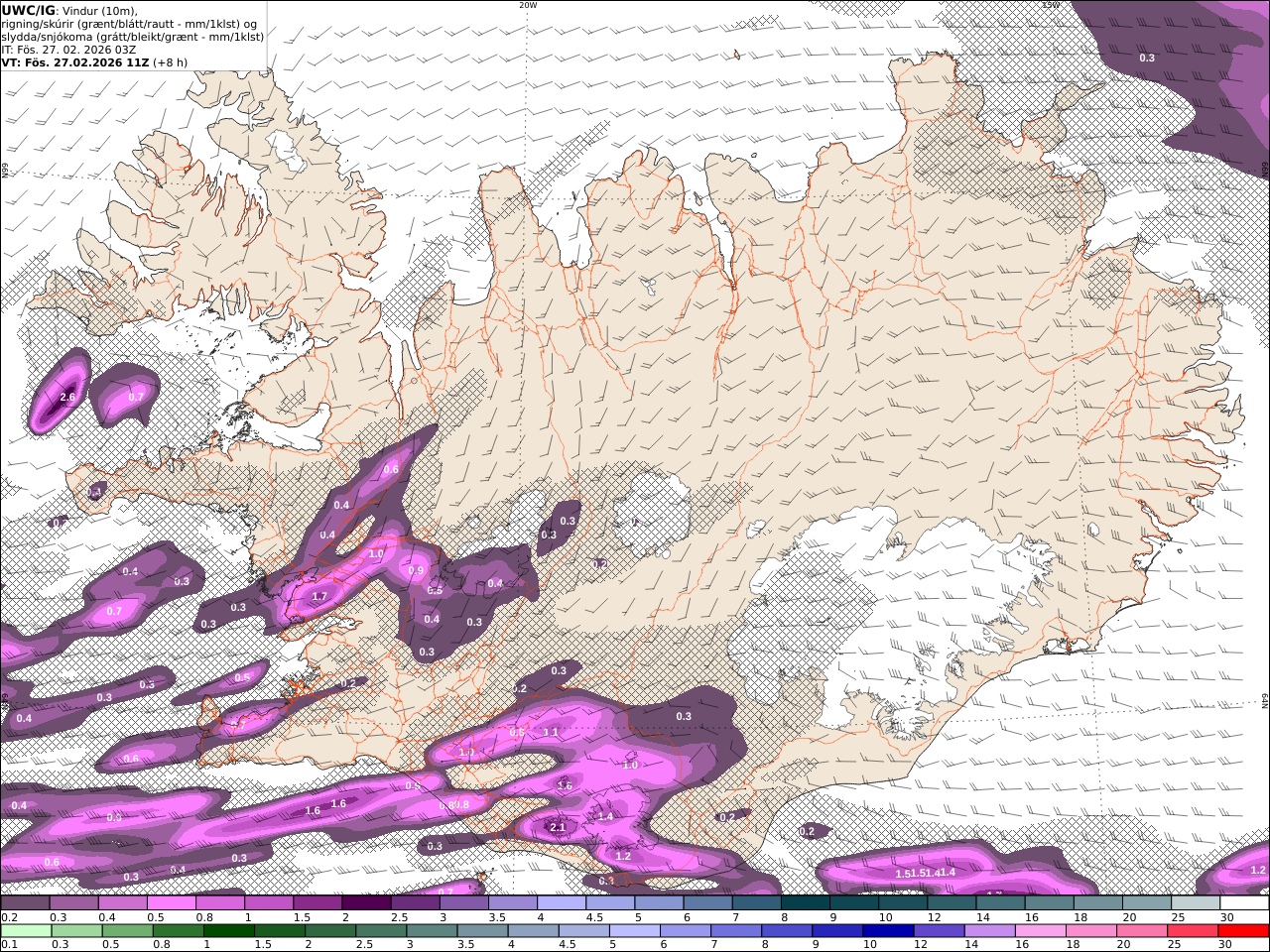Image resolution: width=1270 pixels, height=952 pixels.
Task: Select the 'VT: Fös. 27.02.2026 11Z' line
Action: point(74,61)
